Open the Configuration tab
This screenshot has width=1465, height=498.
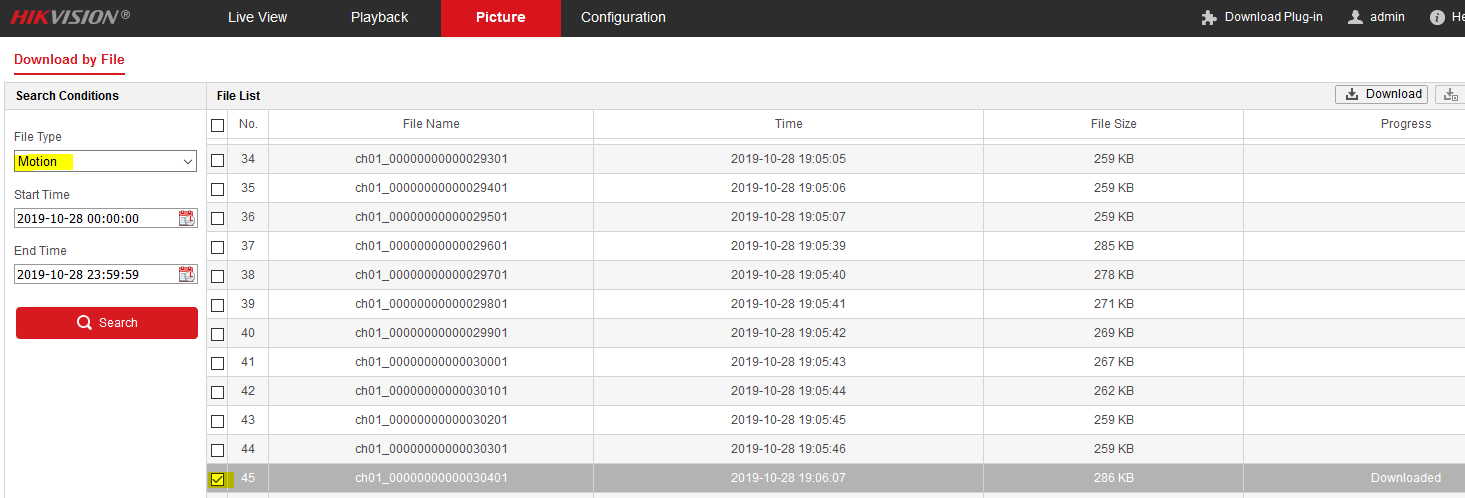[x=623, y=17]
